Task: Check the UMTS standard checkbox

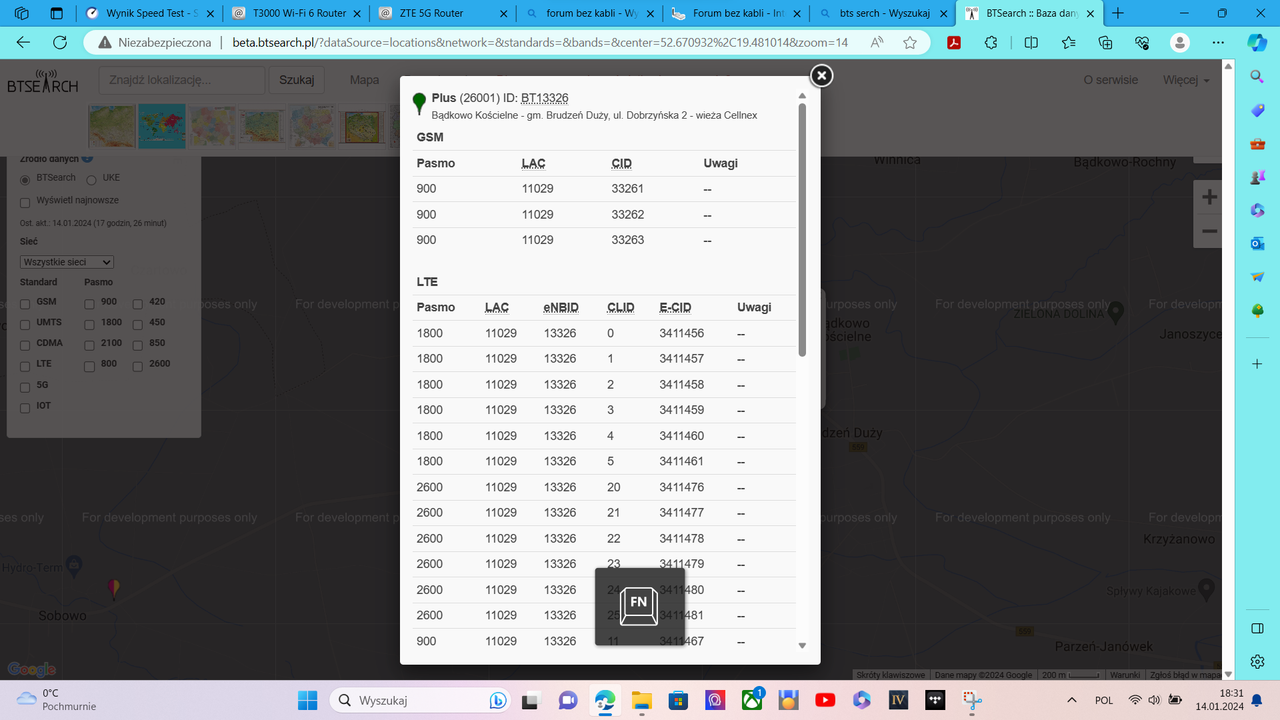Action: tap(26, 323)
